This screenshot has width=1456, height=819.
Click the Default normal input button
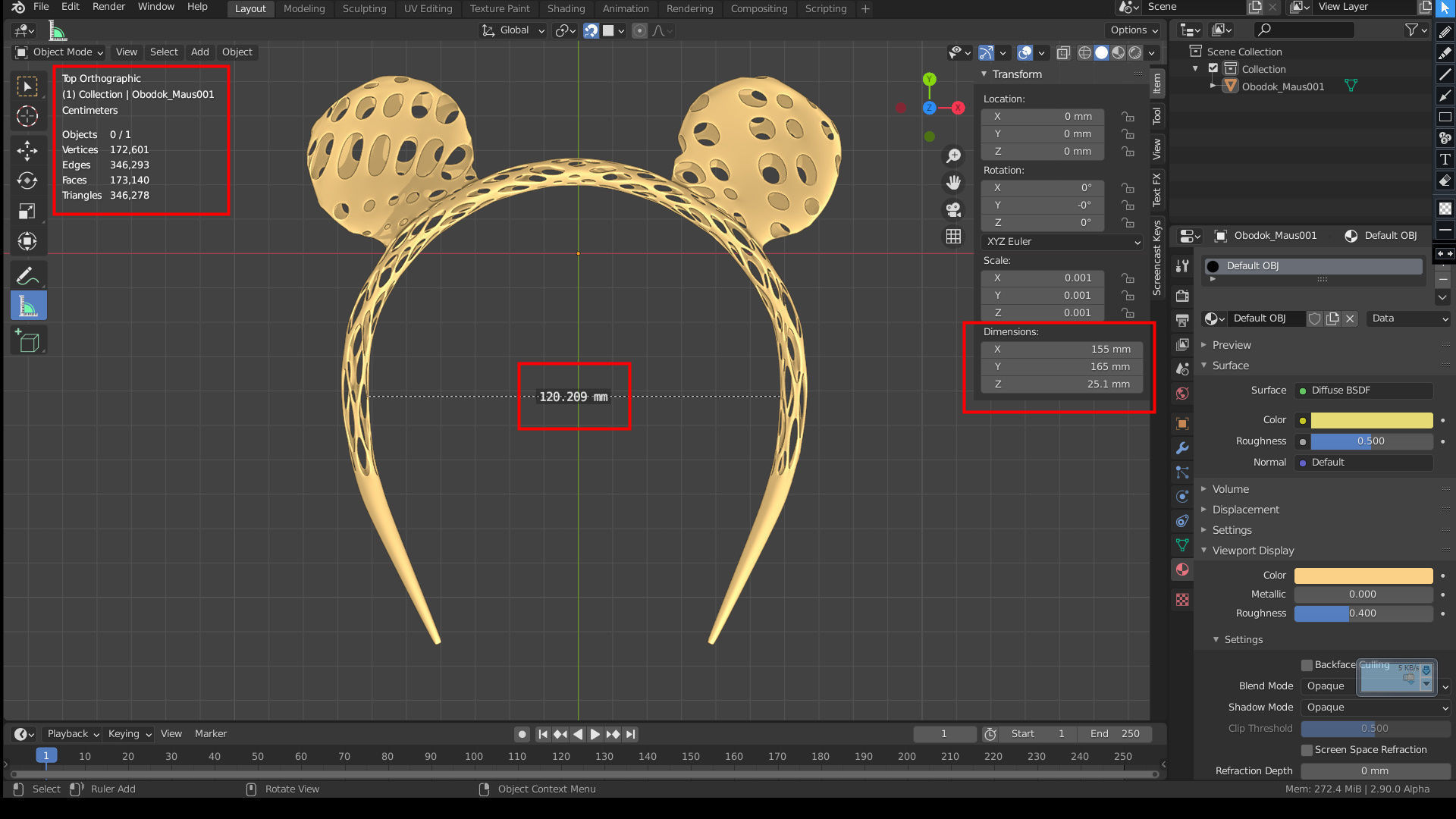[x=1363, y=463]
